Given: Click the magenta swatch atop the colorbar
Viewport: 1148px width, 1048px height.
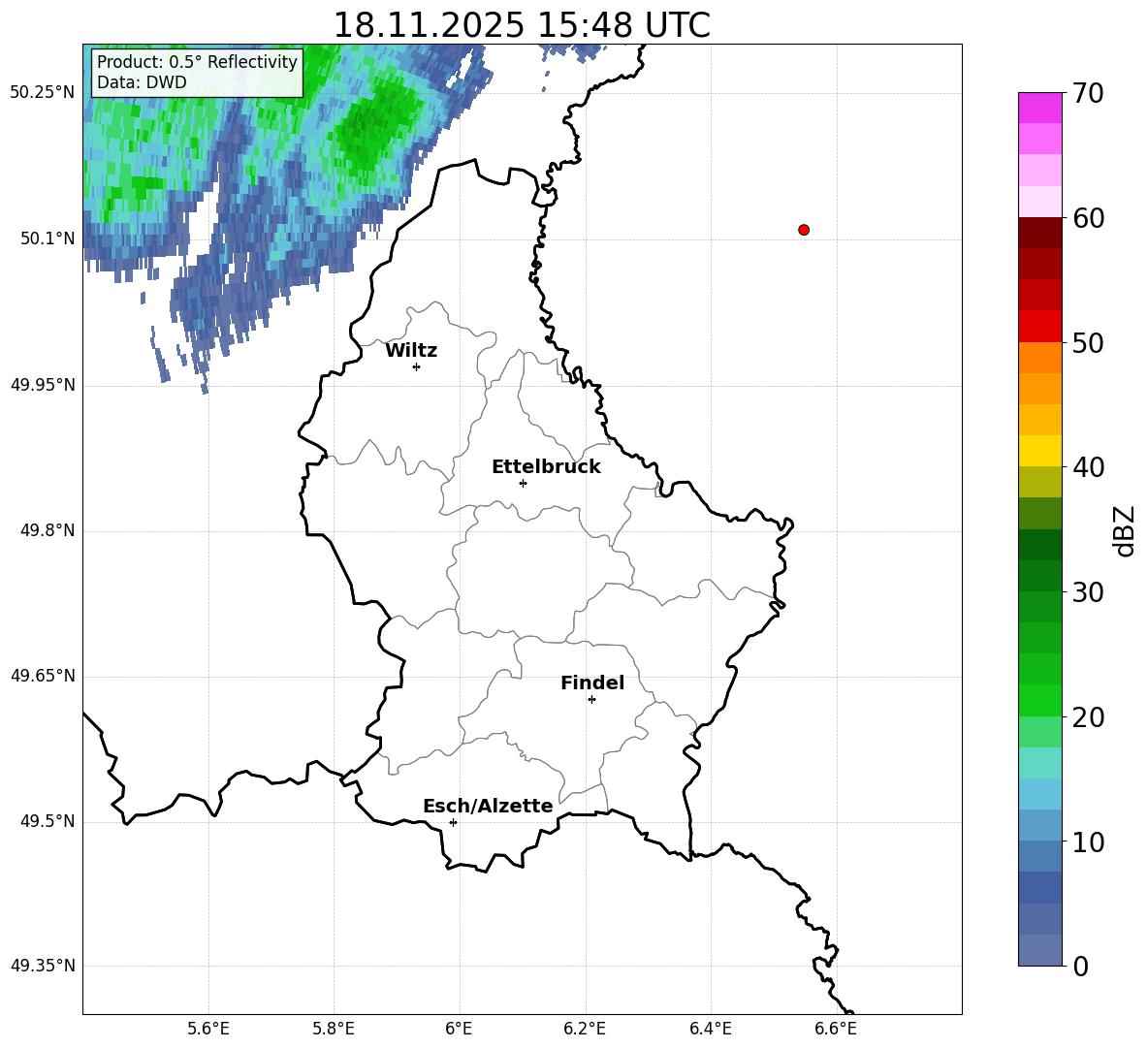Looking at the screenshot, I should (x=1039, y=108).
